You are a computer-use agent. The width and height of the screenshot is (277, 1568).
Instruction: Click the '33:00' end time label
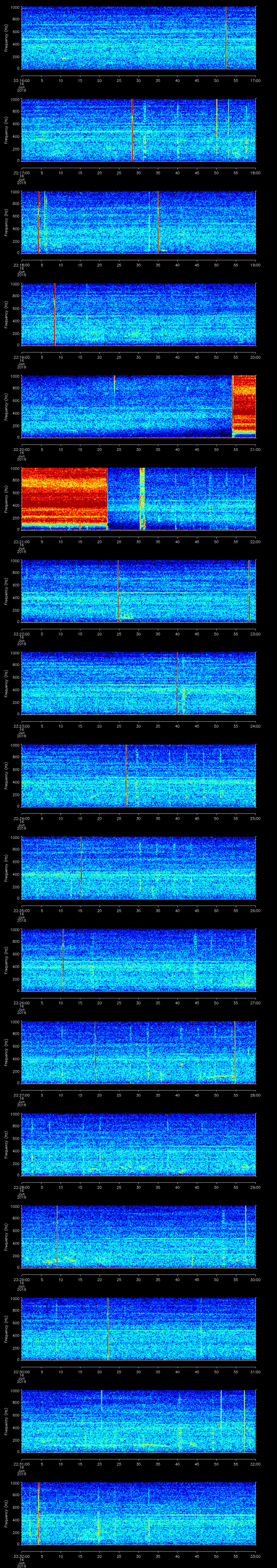255,1556
